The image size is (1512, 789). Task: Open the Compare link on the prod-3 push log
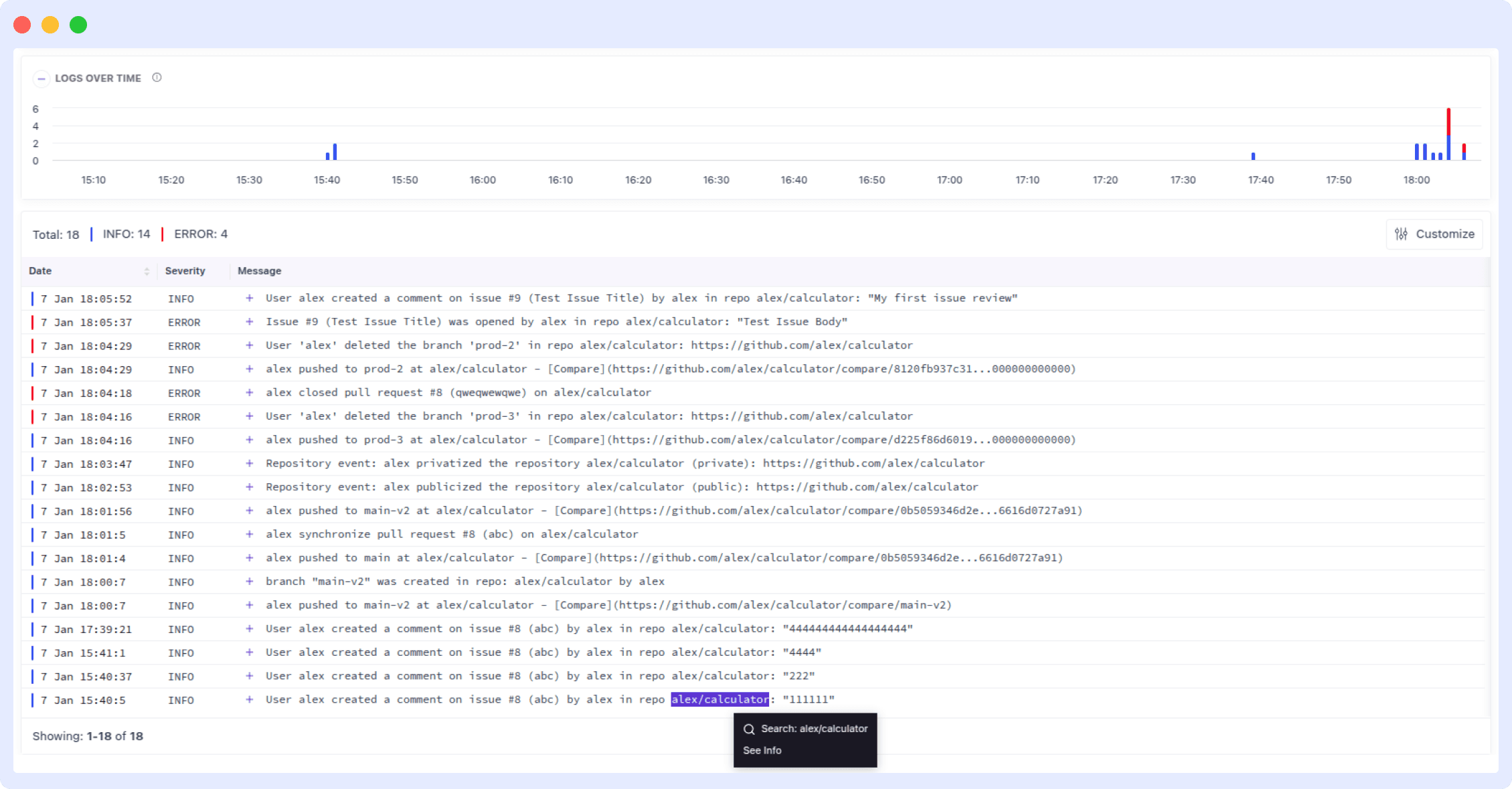574,440
